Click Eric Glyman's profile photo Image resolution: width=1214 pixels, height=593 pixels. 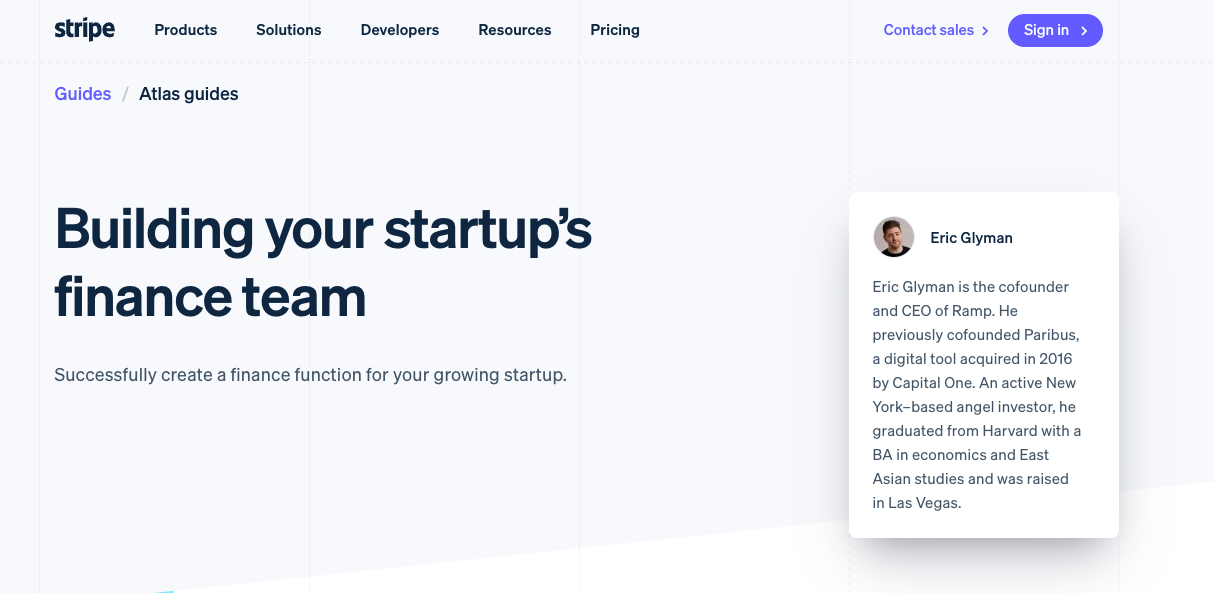[x=893, y=237]
